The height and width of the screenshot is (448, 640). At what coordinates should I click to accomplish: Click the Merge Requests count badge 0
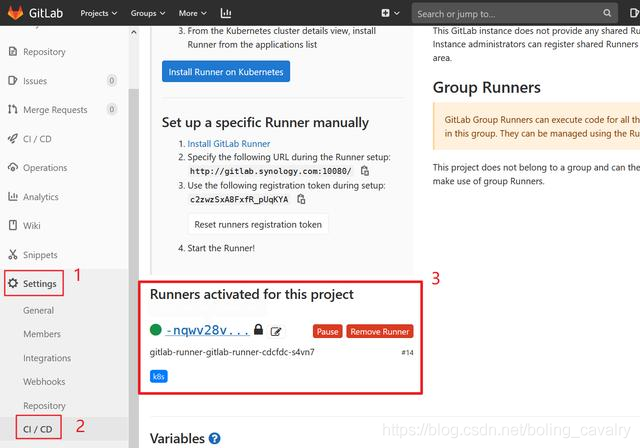(x=111, y=109)
